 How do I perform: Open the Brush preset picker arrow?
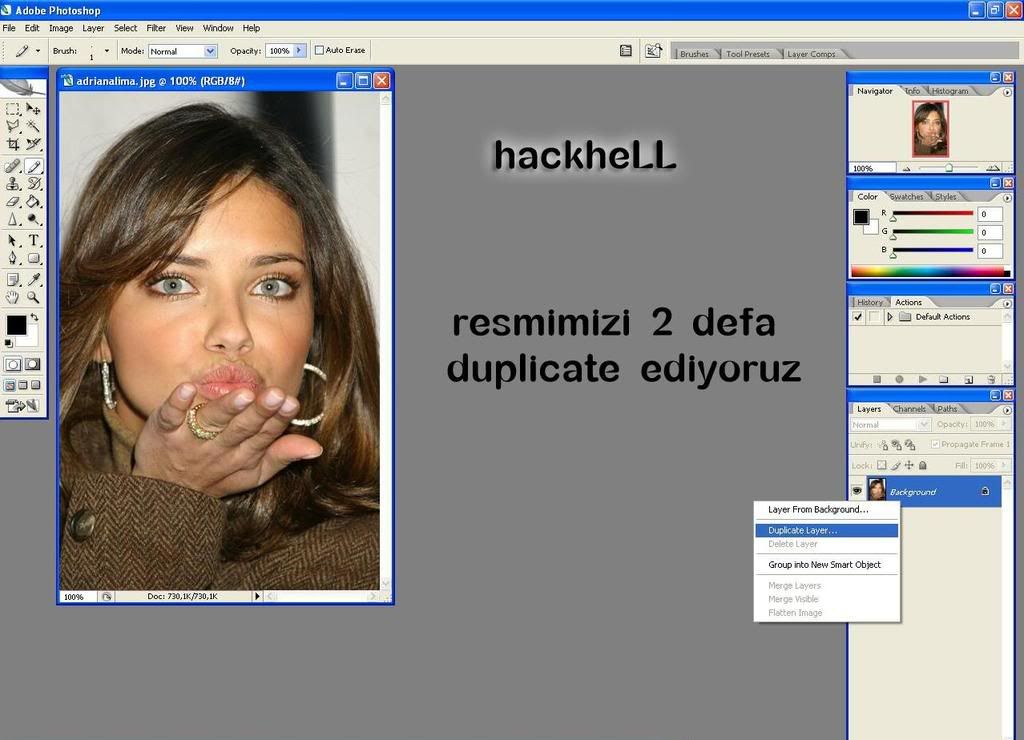point(106,51)
